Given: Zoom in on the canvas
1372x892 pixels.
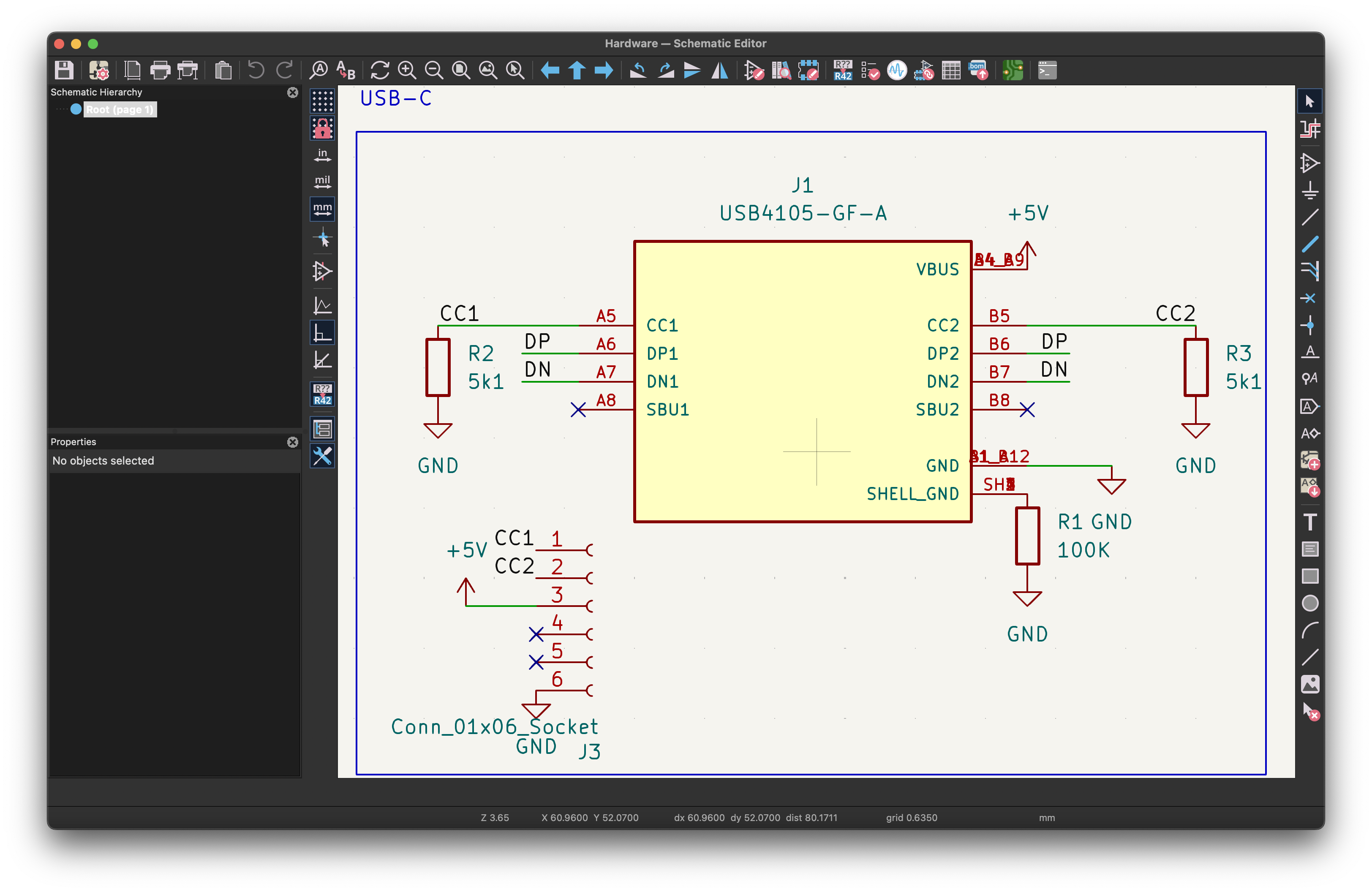Looking at the screenshot, I should coord(407,70).
